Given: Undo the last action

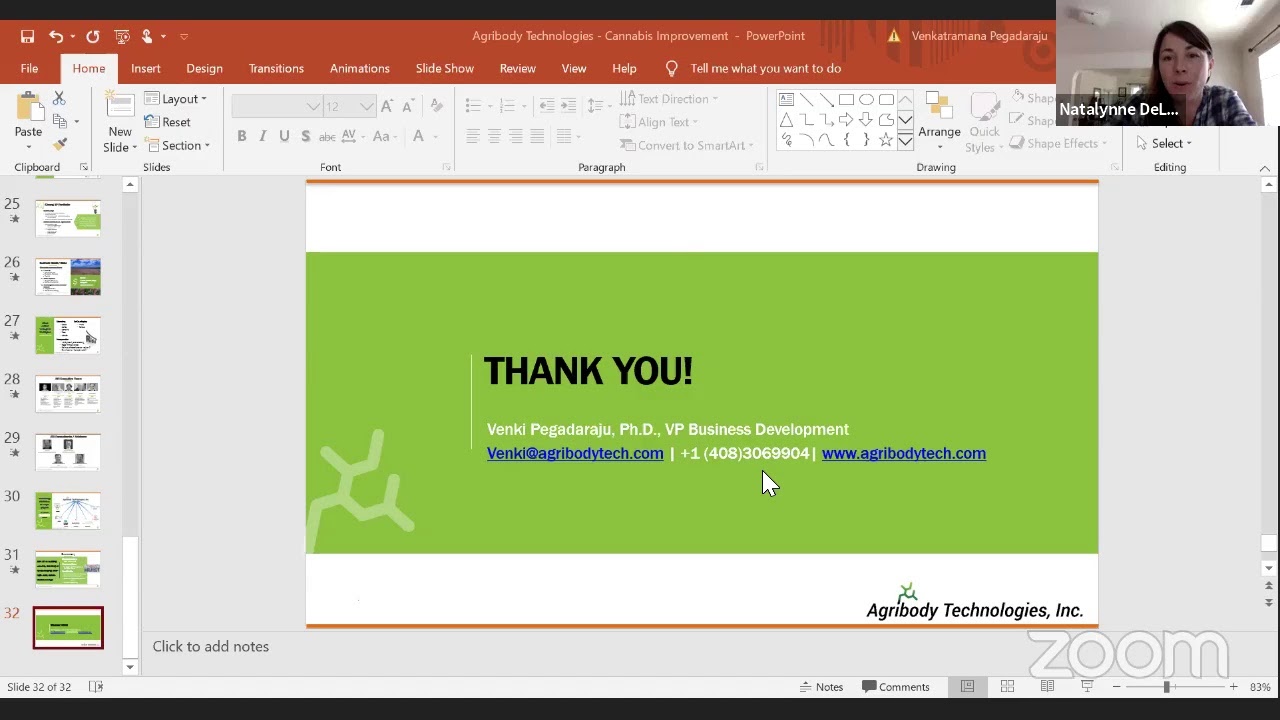Looking at the screenshot, I should point(56,36).
